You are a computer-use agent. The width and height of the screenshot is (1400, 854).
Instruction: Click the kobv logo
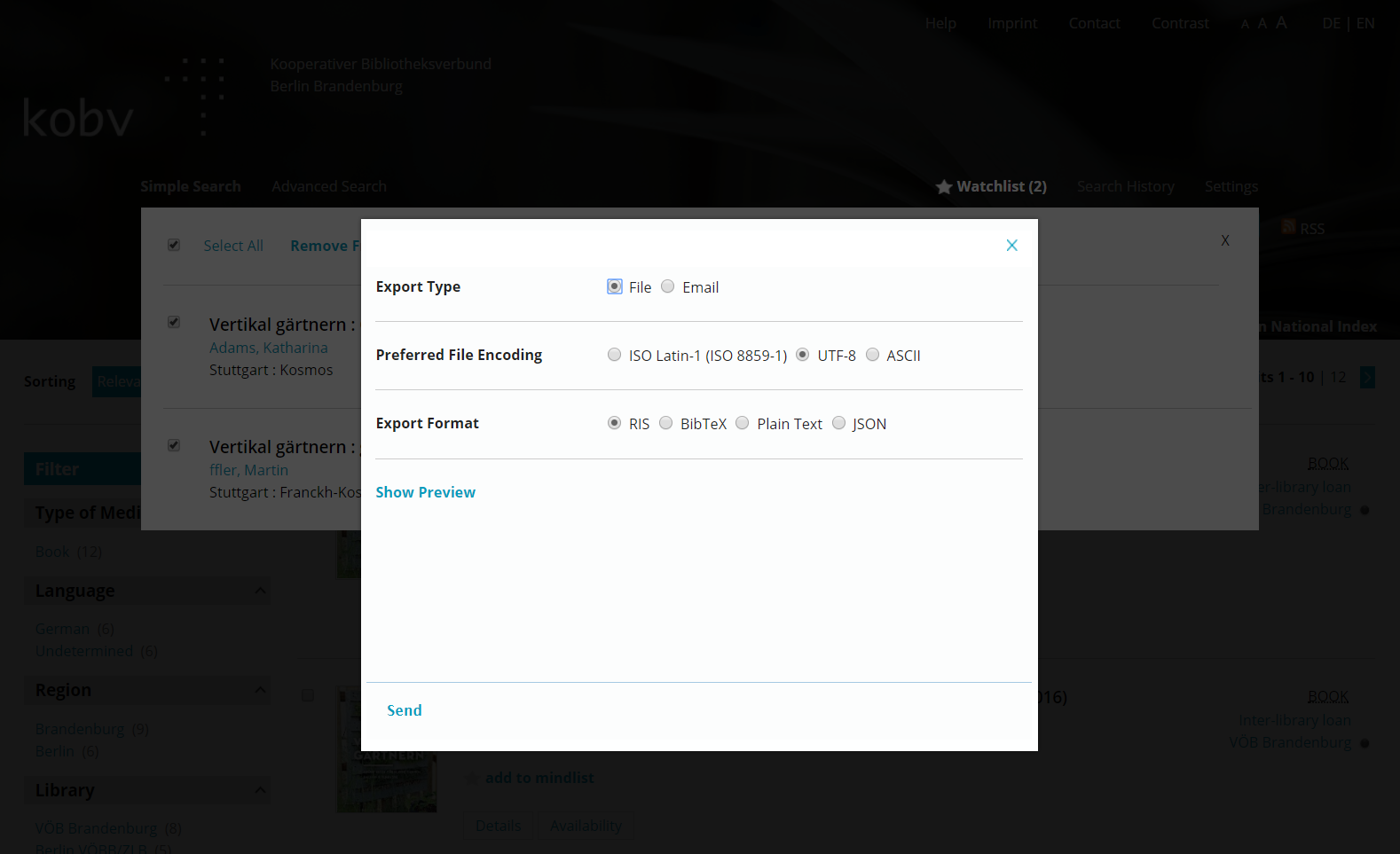point(78,118)
